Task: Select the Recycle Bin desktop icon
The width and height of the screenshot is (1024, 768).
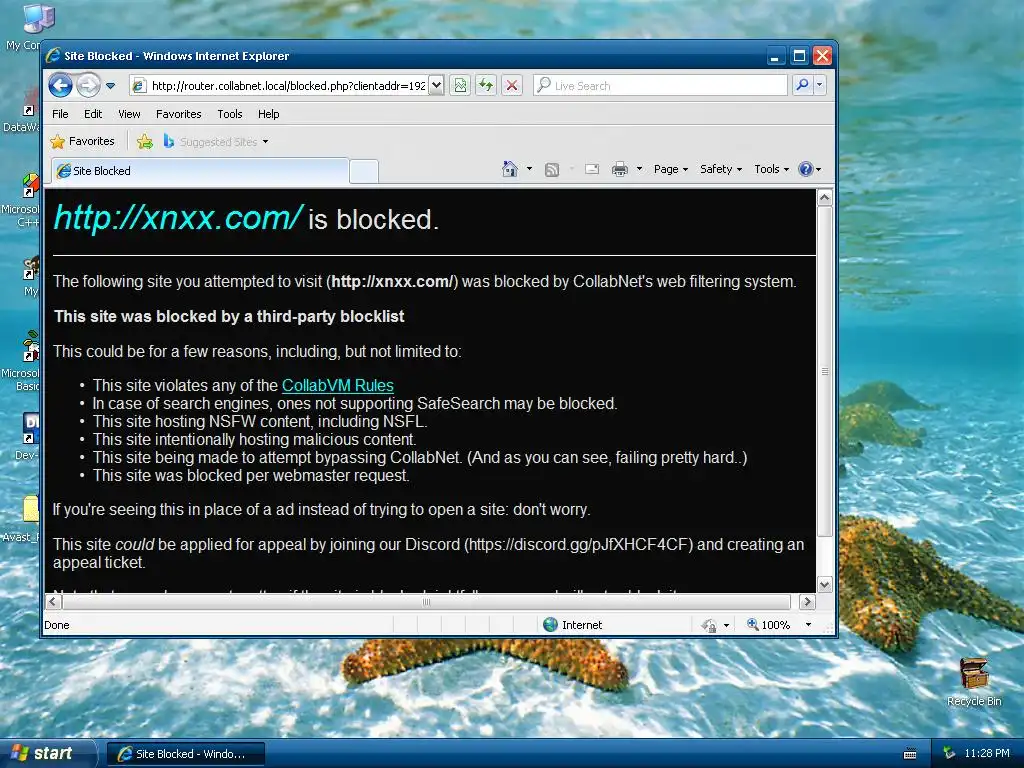Action: pos(974,682)
